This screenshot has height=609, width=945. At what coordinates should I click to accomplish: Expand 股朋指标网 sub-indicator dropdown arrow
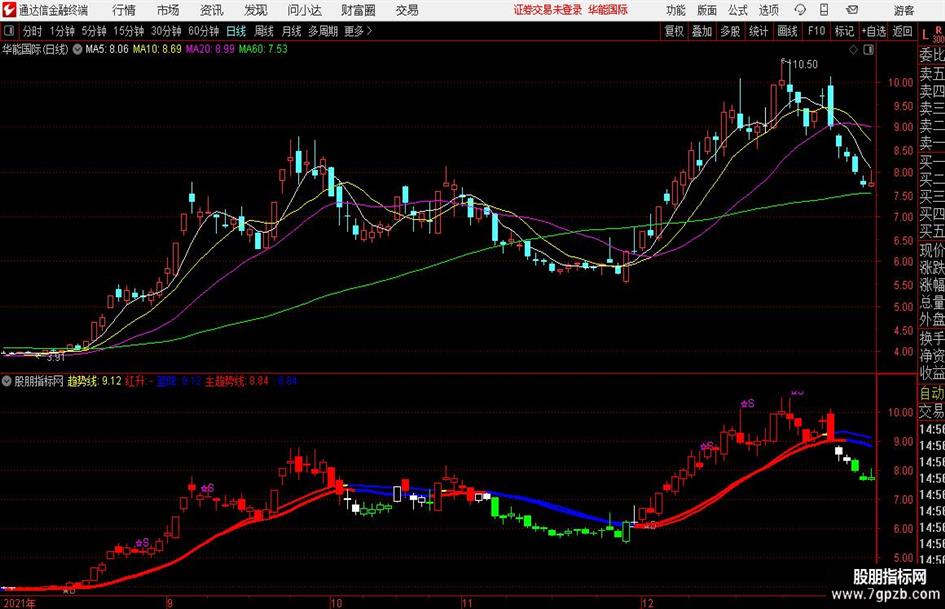[7, 381]
